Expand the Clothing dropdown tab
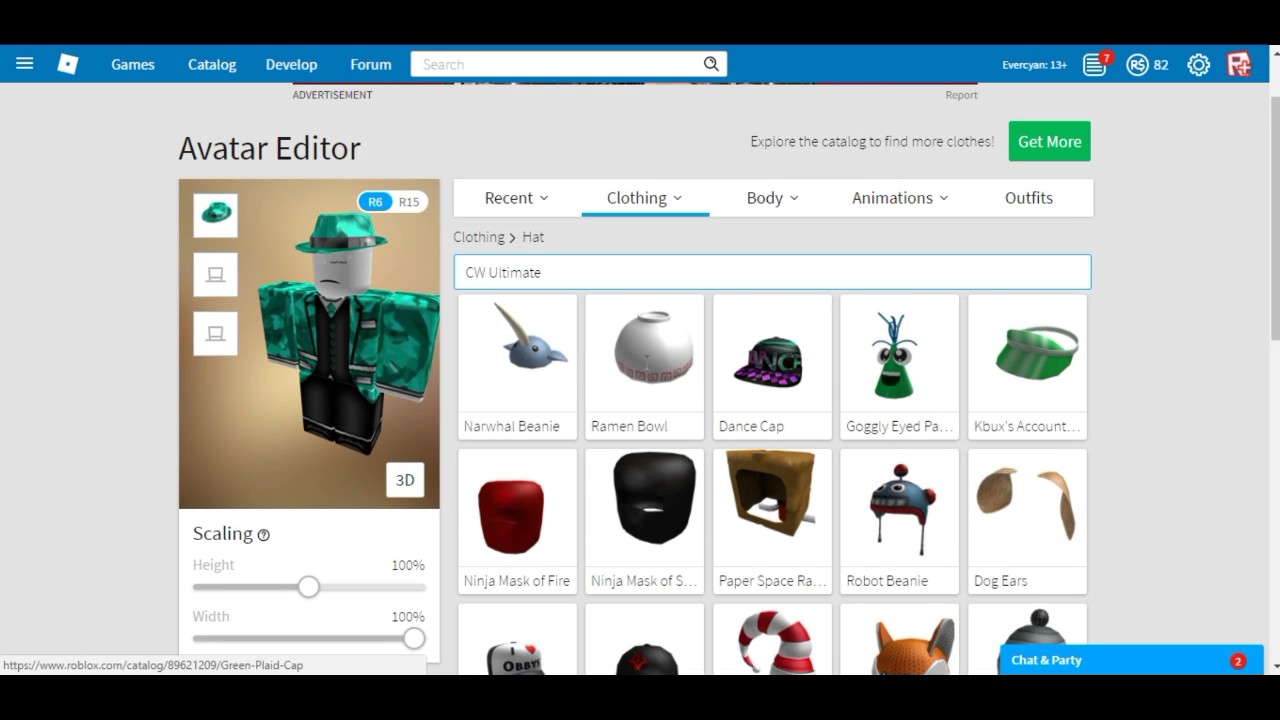 (645, 198)
